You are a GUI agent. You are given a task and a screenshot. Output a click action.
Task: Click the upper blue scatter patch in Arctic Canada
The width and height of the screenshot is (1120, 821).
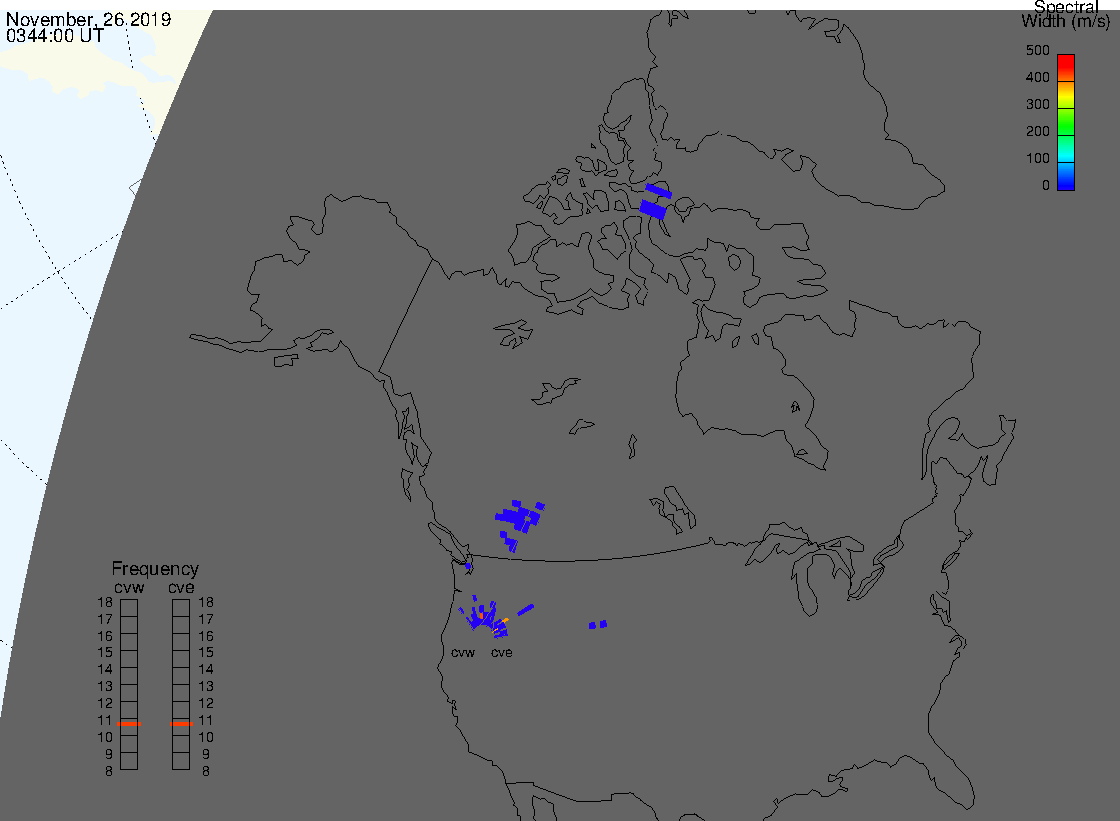658,191
